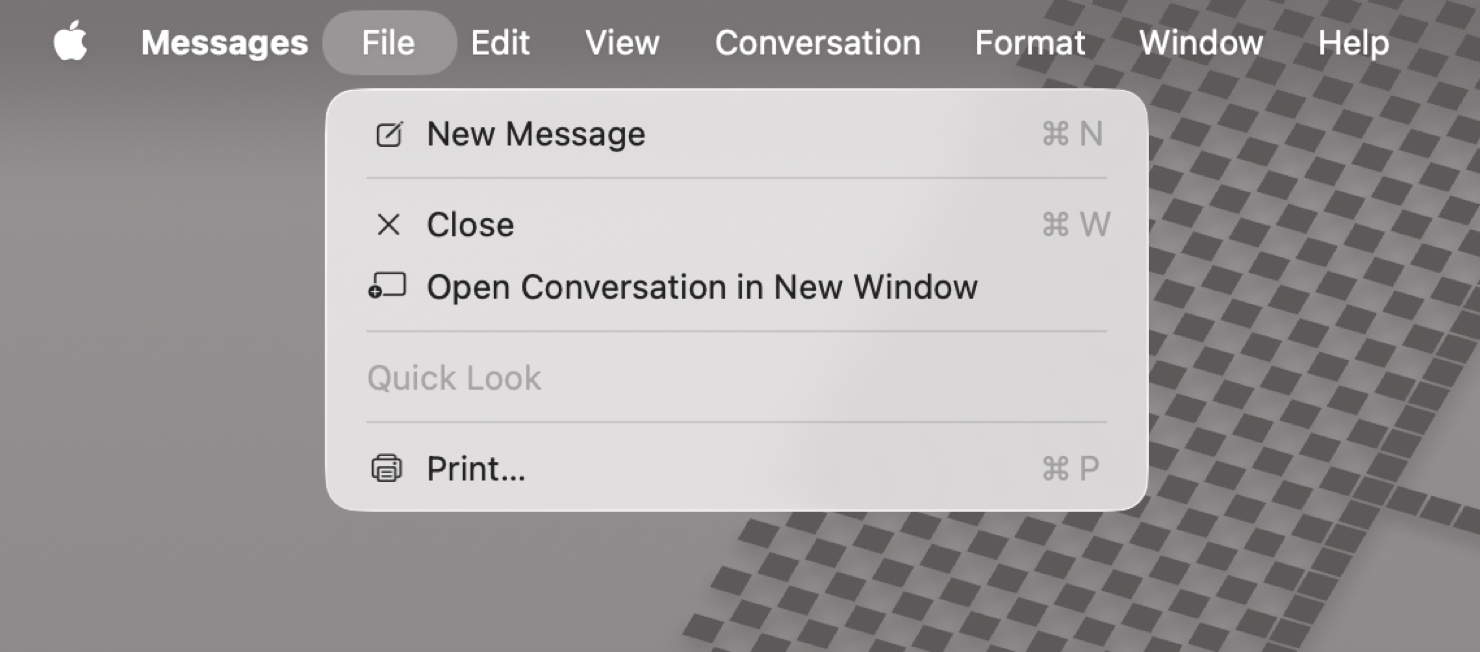Select New Message from the File menu
The height and width of the screenshot is (652, 1480).
pyautogui.click(x=536, y=133)
